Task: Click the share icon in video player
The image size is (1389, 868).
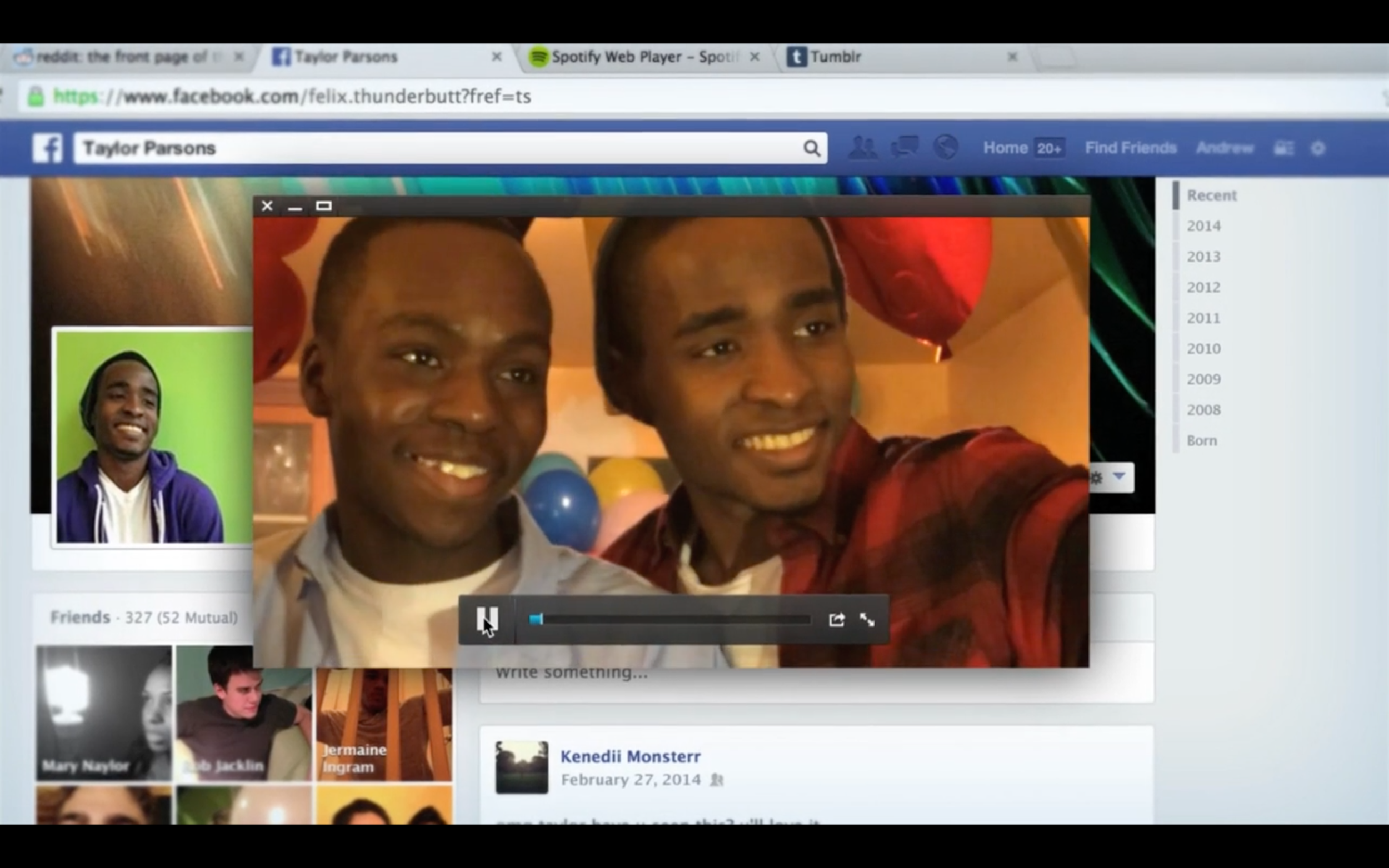Action: coord(836,619)
